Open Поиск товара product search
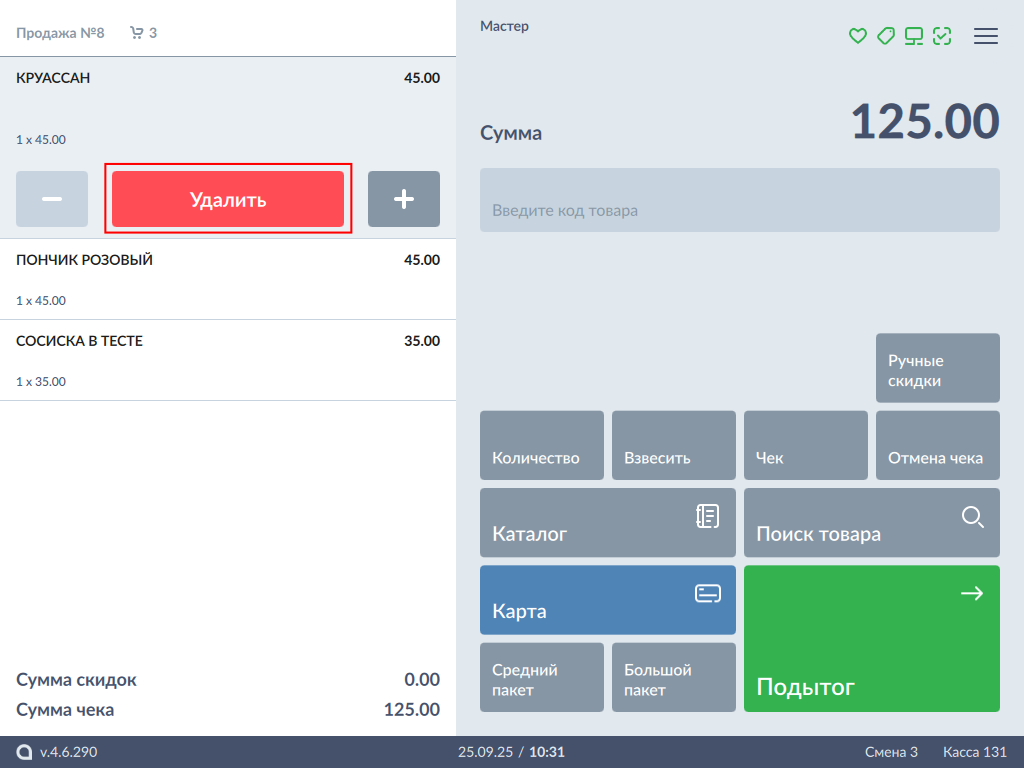1024x768 pixels. tap(871, 522)
